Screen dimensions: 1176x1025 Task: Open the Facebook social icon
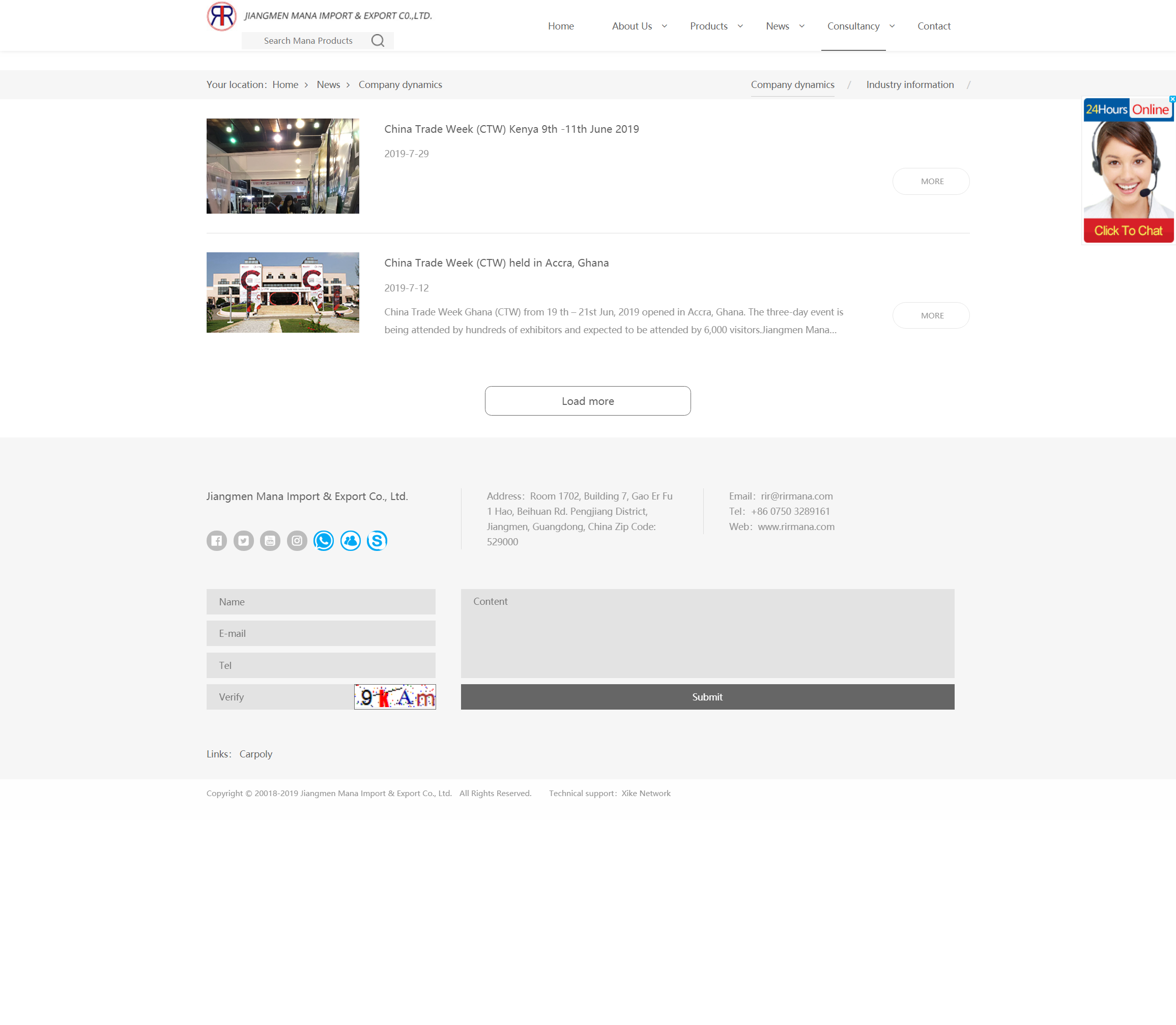click(x=216, y=541)
